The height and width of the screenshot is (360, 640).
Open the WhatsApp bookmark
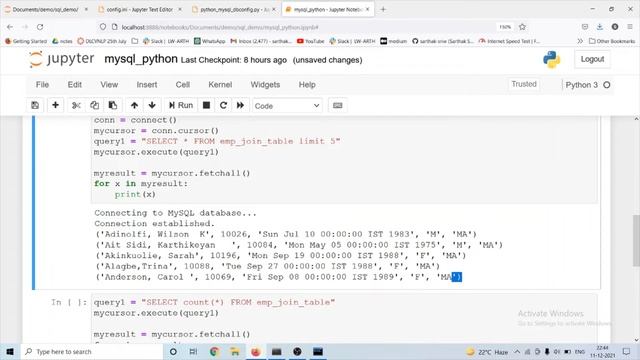pyautogui.click(x=210, y=41)
